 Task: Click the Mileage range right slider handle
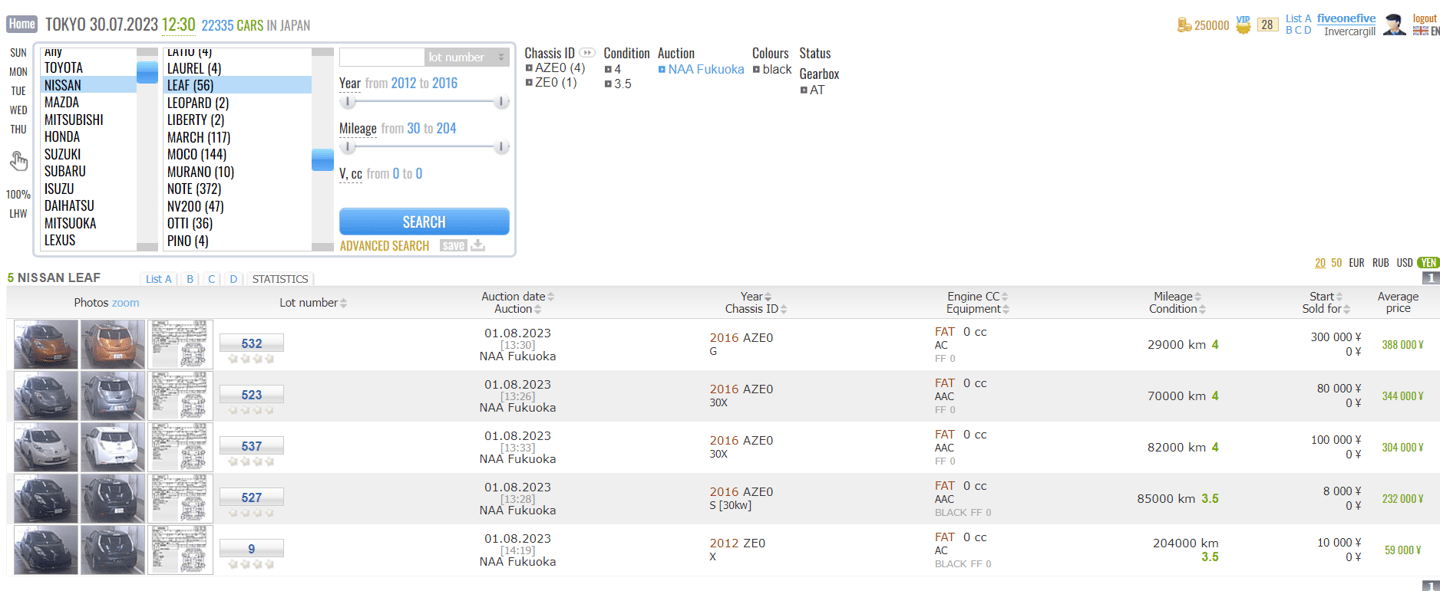502,147
